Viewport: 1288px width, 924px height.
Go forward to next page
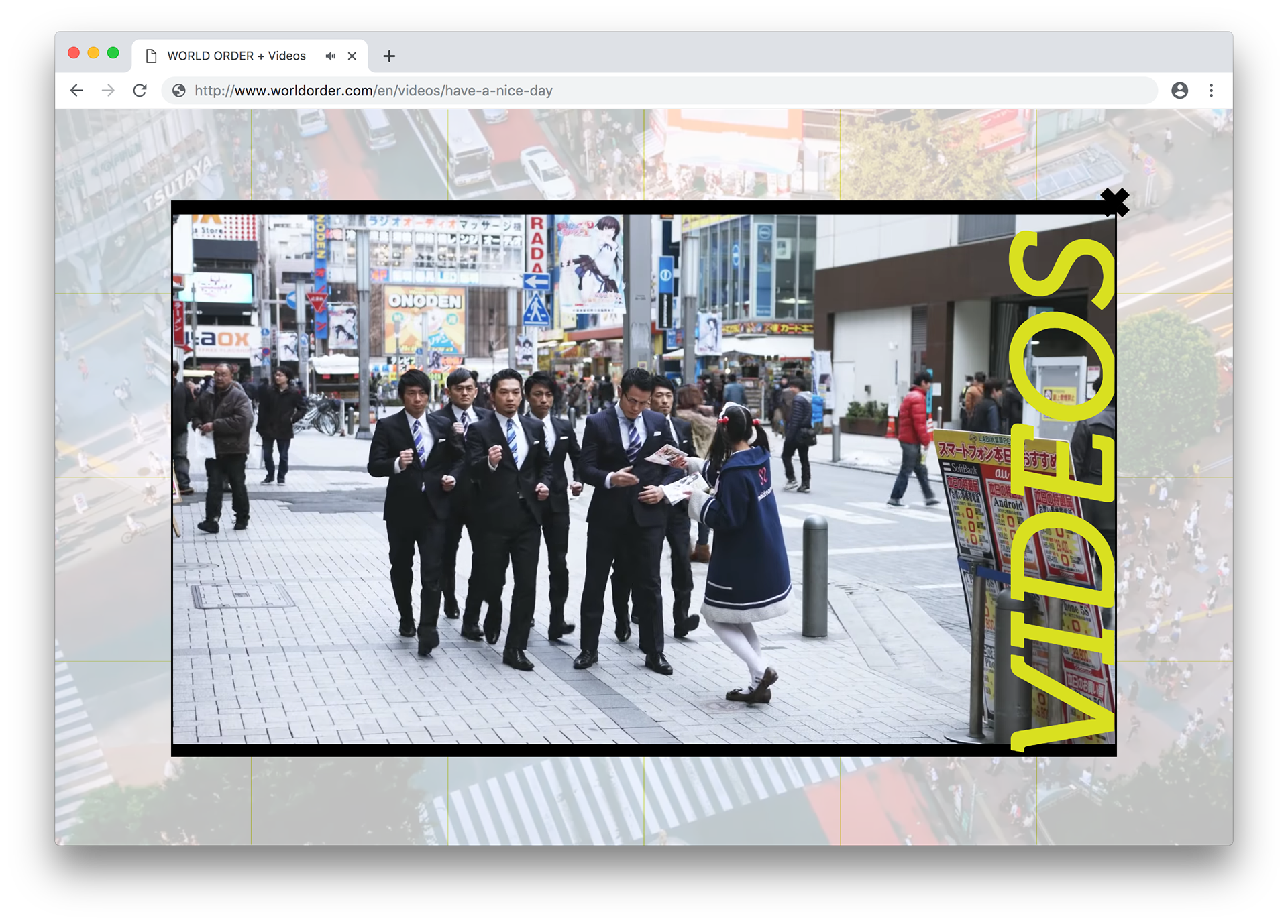tap(108, 91)
